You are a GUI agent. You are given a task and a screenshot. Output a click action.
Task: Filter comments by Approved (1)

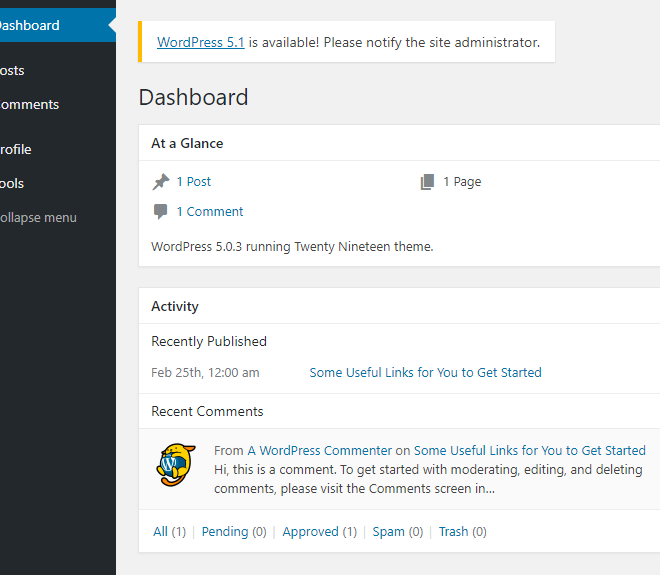(x=319, y=532)
